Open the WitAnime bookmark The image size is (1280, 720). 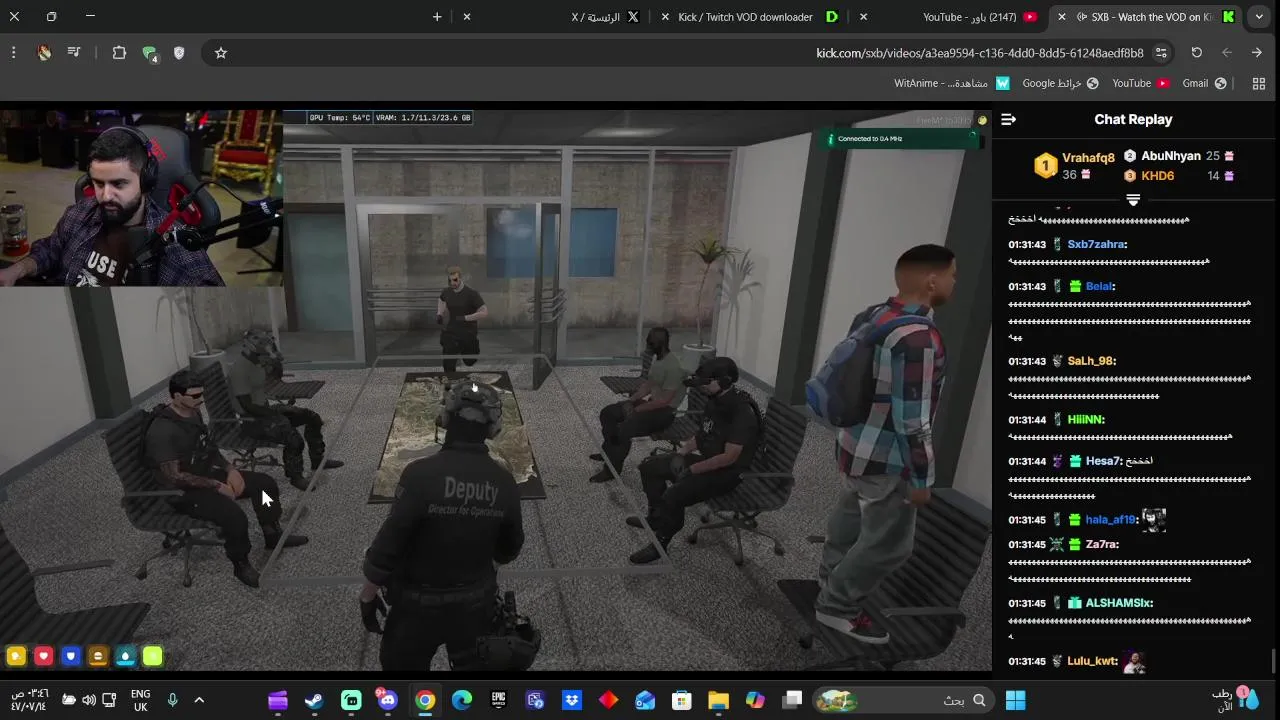pos(951,84)
